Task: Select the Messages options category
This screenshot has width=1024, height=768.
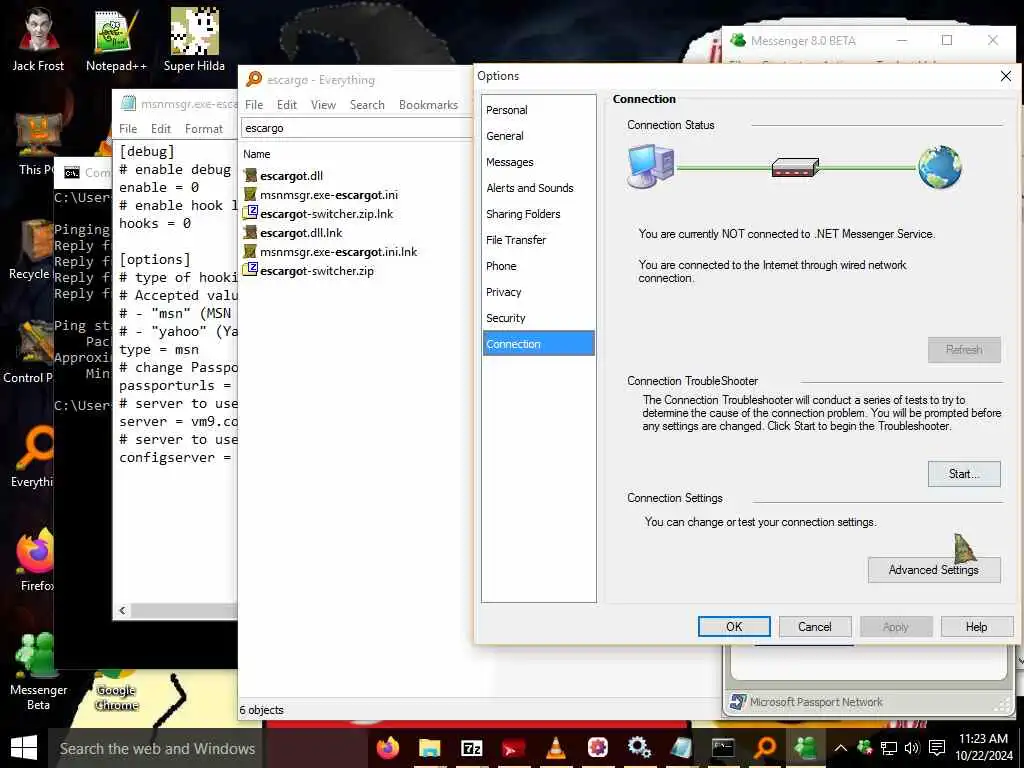Action: pyautogui.click(x=539, y=162)
